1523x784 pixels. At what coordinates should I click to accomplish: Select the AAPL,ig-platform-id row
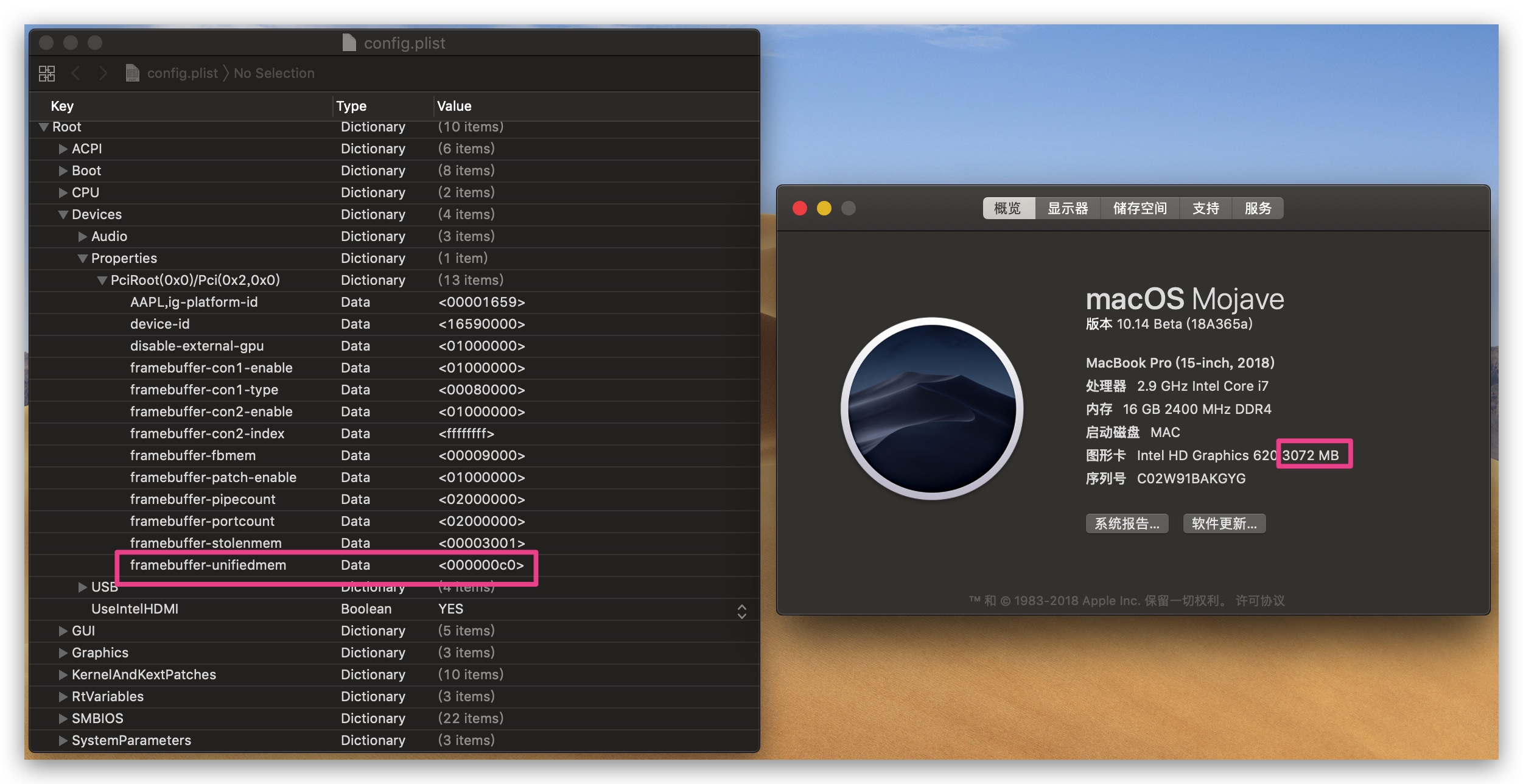pyautogui.click(x=394, y=303)
